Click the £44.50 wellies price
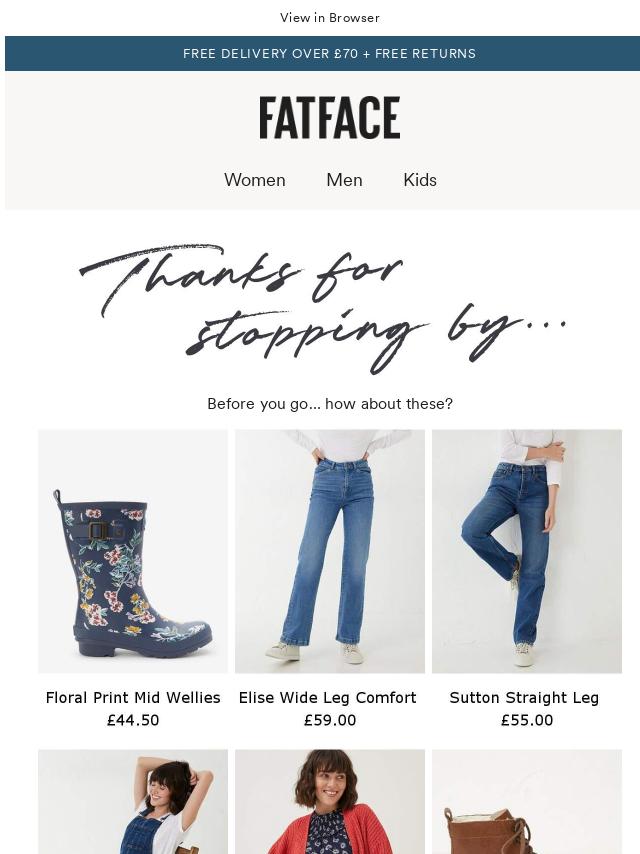 click(133, 720)
